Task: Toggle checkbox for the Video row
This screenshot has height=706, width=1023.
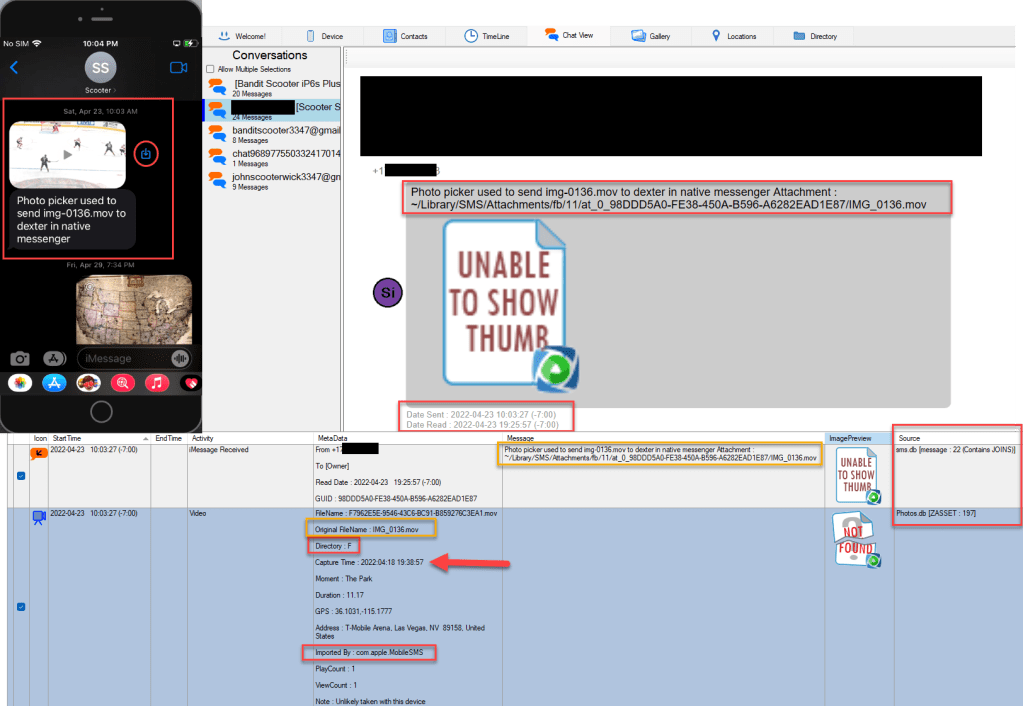Action: coord(23,606)
